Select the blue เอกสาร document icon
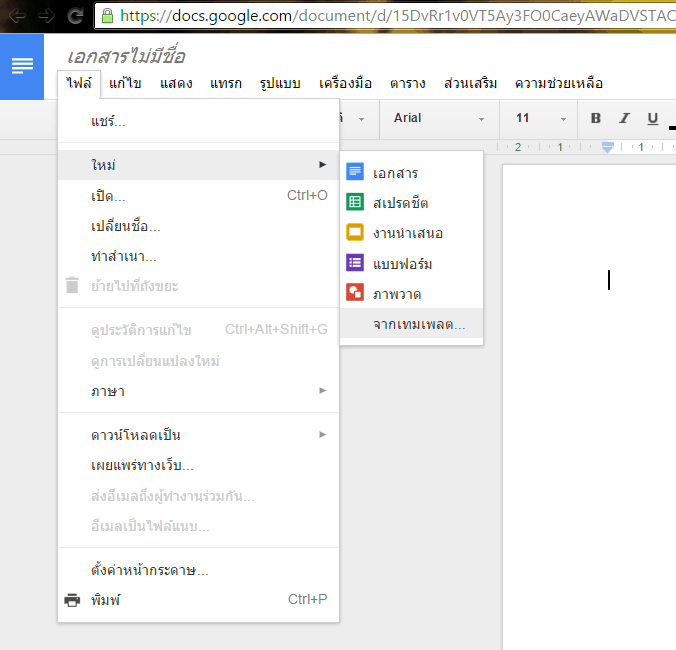676x650 pixels. (355, 172)
